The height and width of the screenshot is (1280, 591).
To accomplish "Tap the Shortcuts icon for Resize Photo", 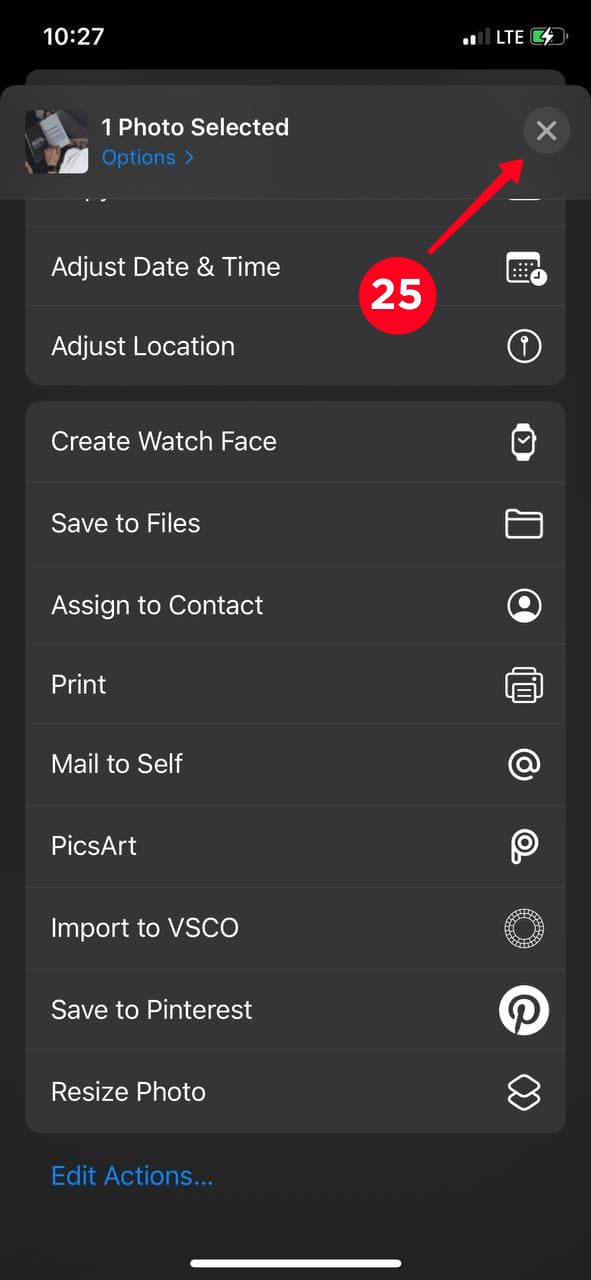I will coord(524,1092).
